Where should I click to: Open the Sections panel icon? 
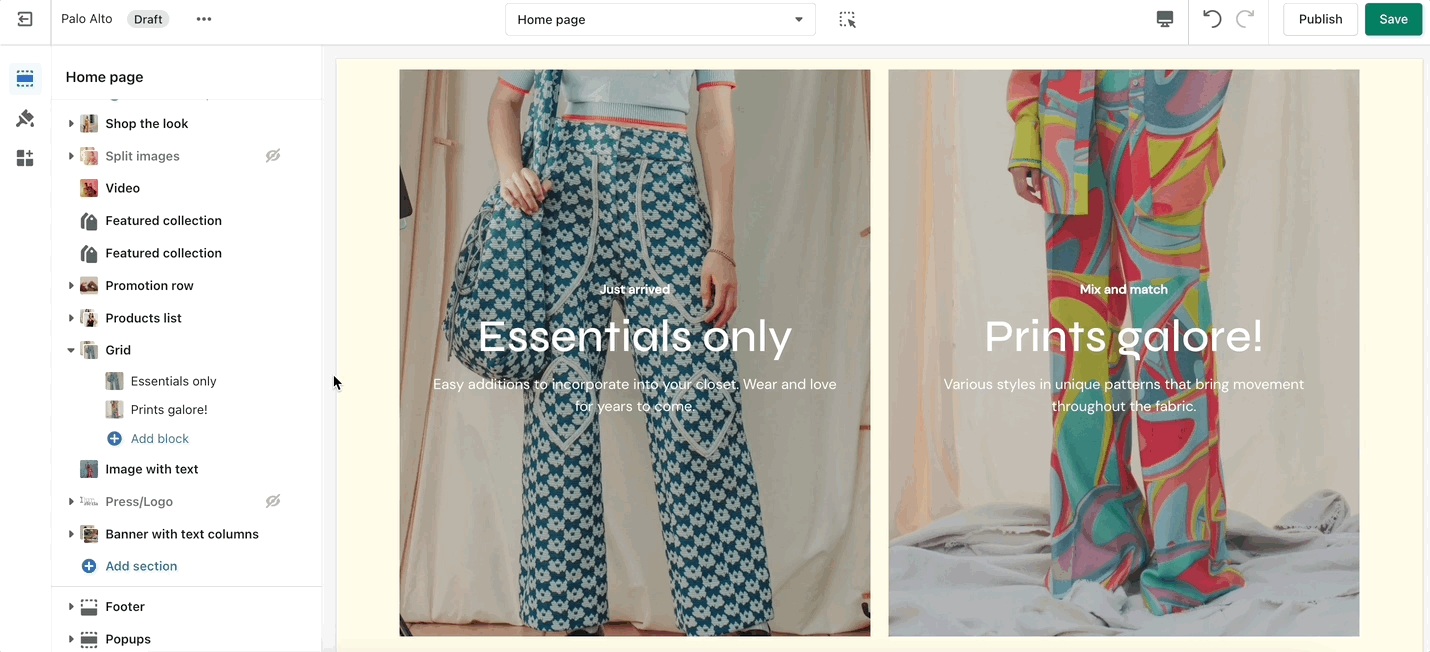[25, 78]
